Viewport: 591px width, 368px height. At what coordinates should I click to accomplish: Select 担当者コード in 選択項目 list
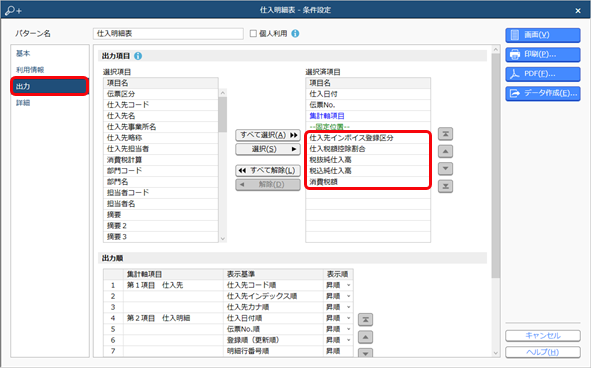(x=161, y=193)
